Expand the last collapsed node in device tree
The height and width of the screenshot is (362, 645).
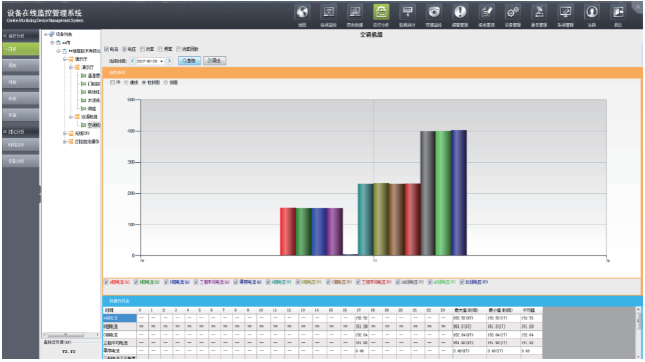(x=65, y=142)
